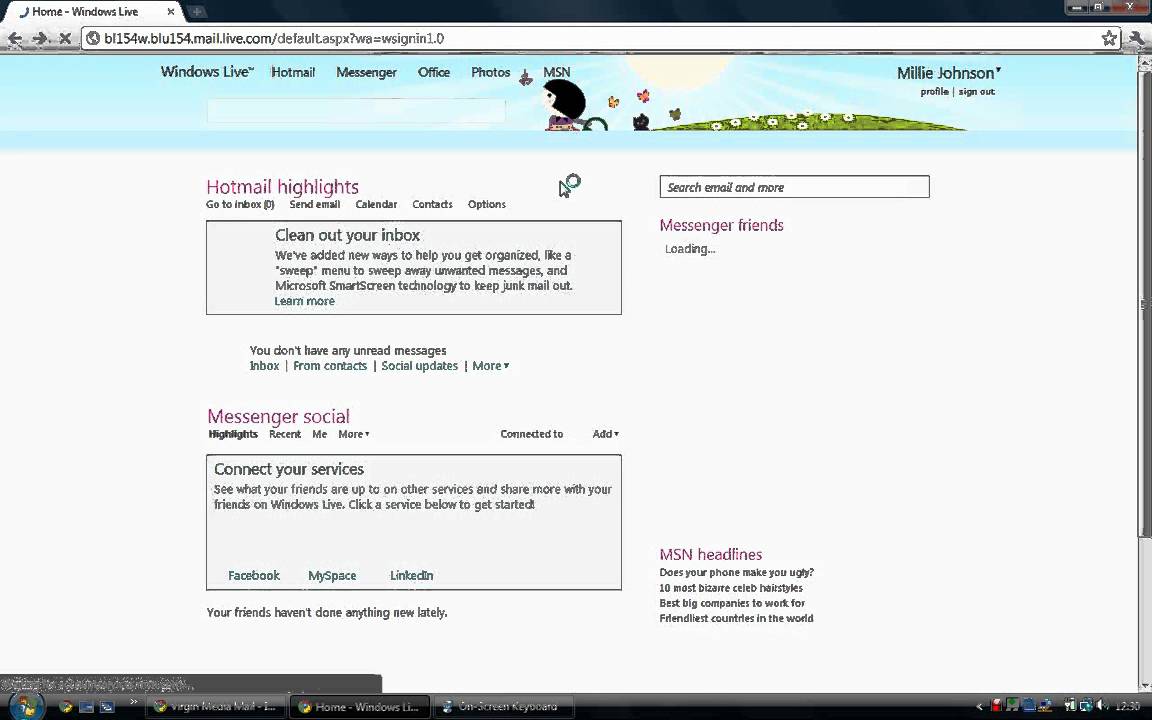The width and height of the screenshot is (1152, 720).
Task: Show hidden system tray icons
Action: 979,707
